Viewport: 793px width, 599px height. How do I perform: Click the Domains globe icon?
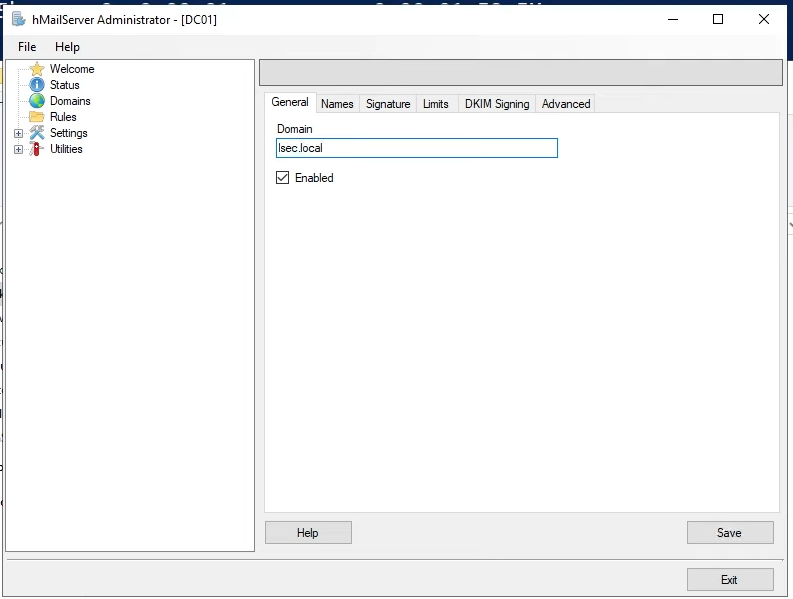click(x=37, y=101)
